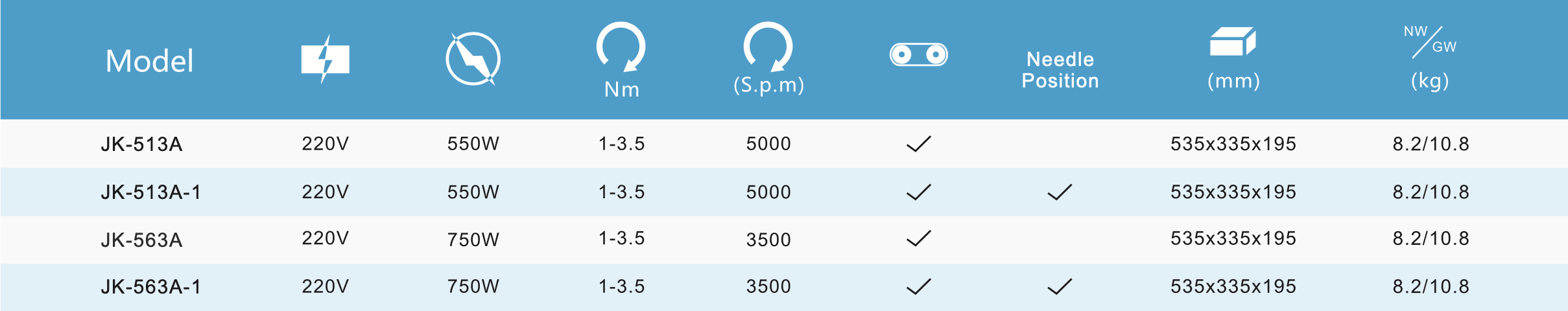Select the JK-513A model row label

pos(141,144)
